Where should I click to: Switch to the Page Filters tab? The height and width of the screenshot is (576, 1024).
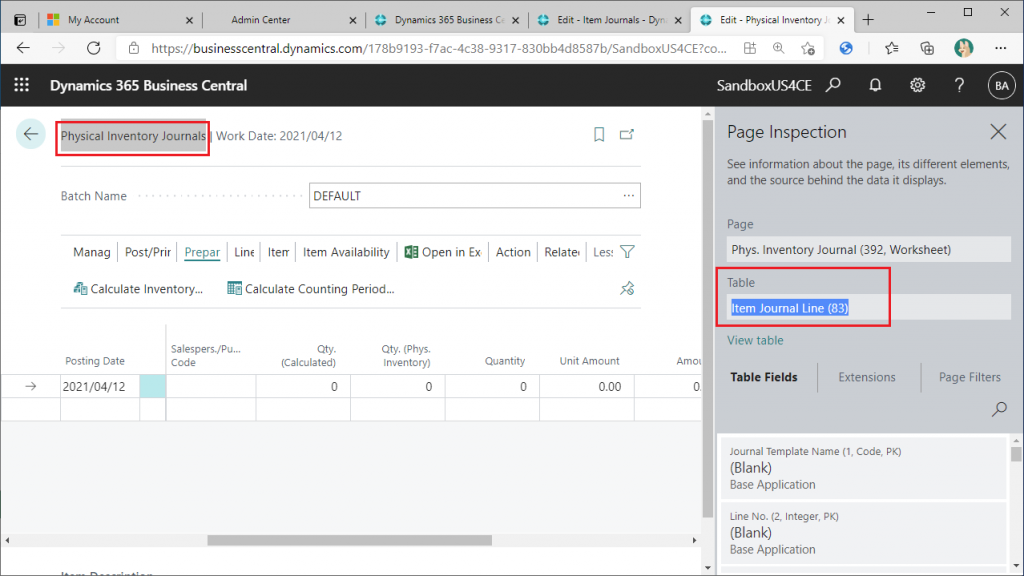click(969, 377)
